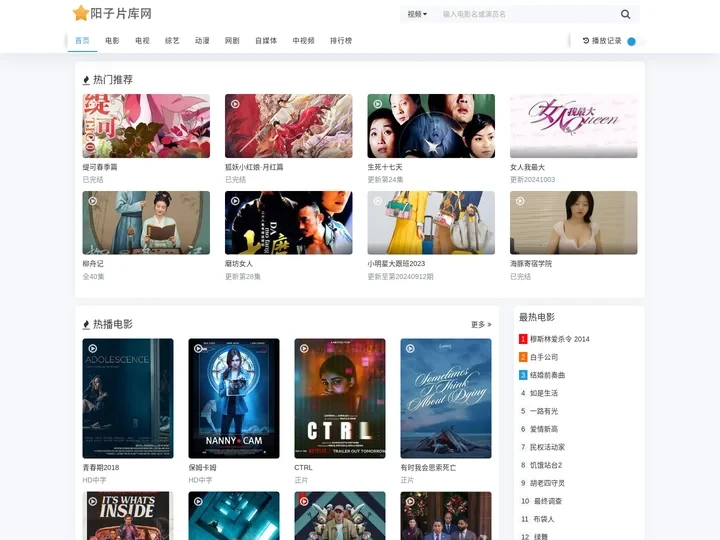This screenshot has height=540, width=720.
Task: Open the 首页 tab
Action: pyautogui.click(x=82, y=41)
